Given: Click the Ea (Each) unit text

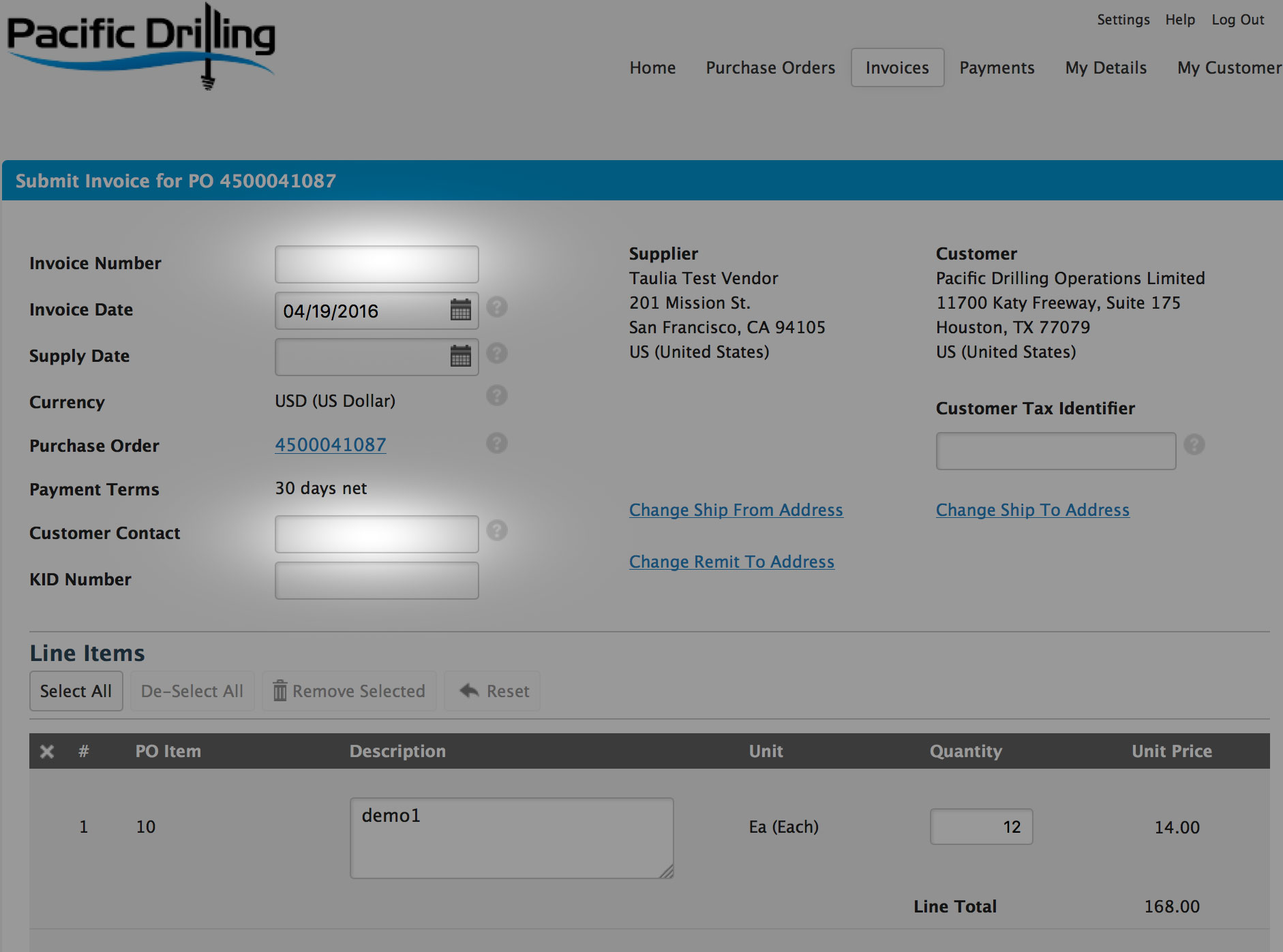Looking at the screenshot, I should pos(784,827).
